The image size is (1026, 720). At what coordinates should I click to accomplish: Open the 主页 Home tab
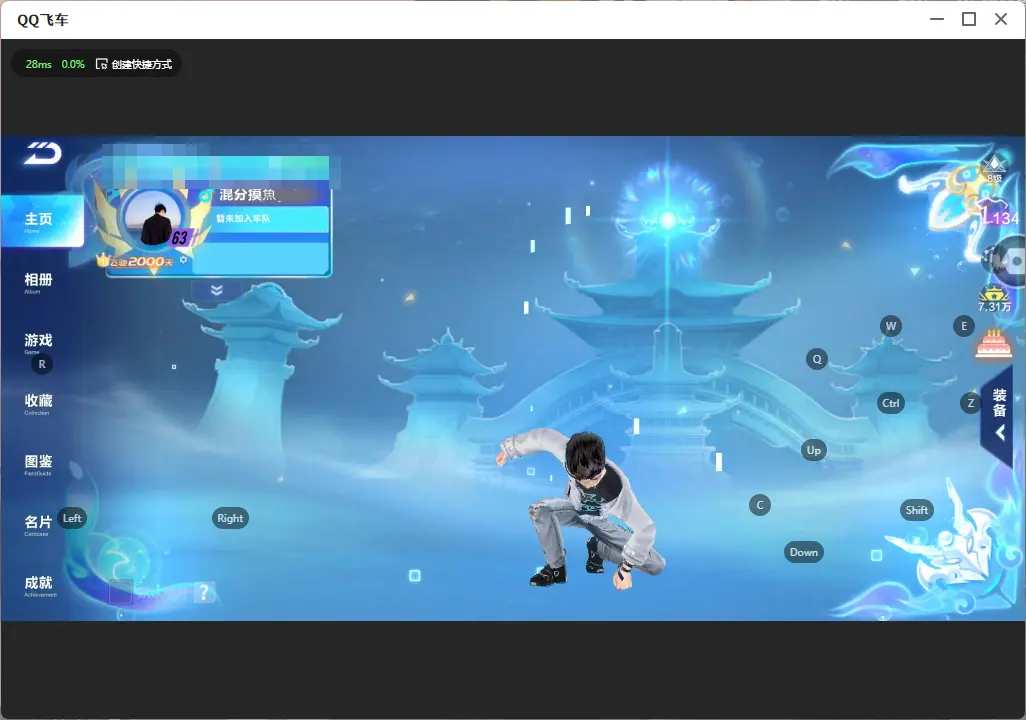[x=42, y=221]
